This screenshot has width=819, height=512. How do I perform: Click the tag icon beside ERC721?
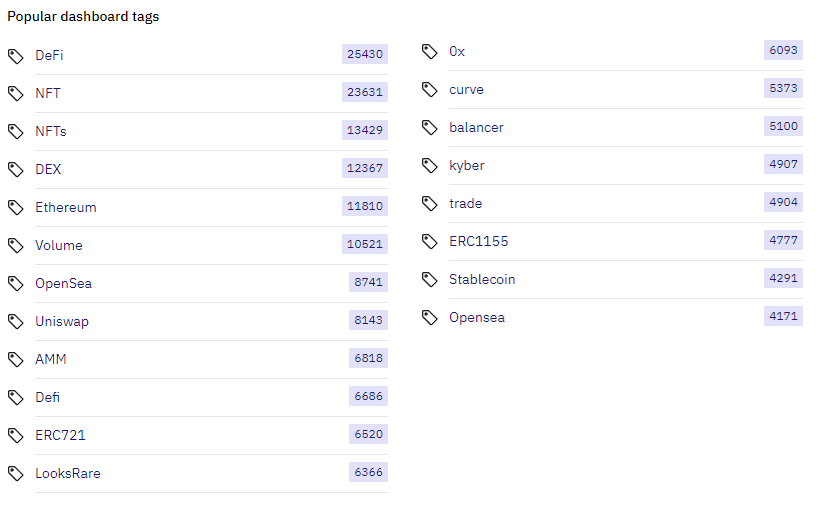pyautogui.click(x=16, y=436)
